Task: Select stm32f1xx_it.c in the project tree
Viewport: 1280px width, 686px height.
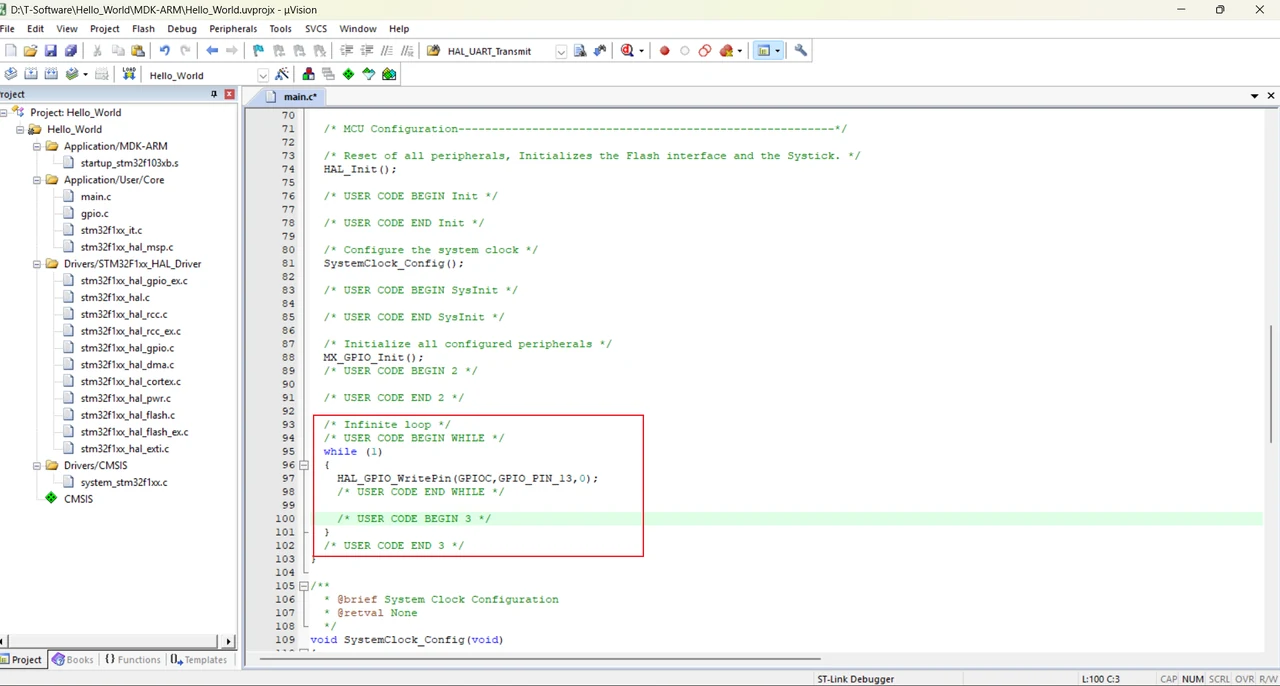Action: [111, 231]
